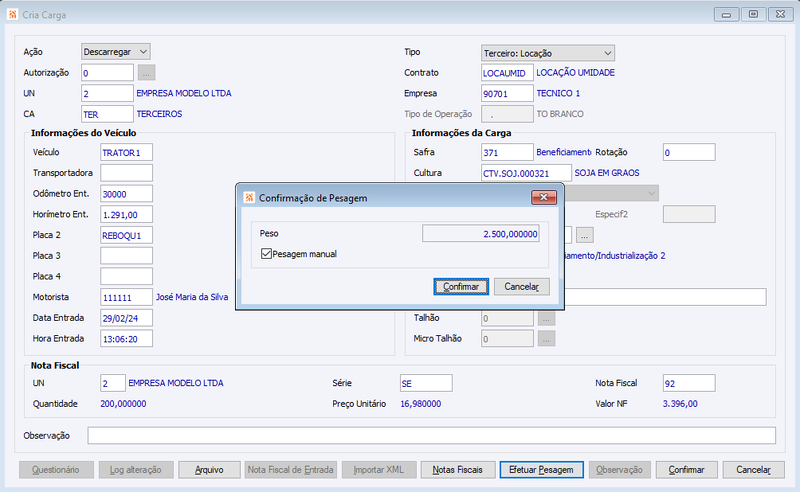Click the Observação text field

tap(432, 435)
